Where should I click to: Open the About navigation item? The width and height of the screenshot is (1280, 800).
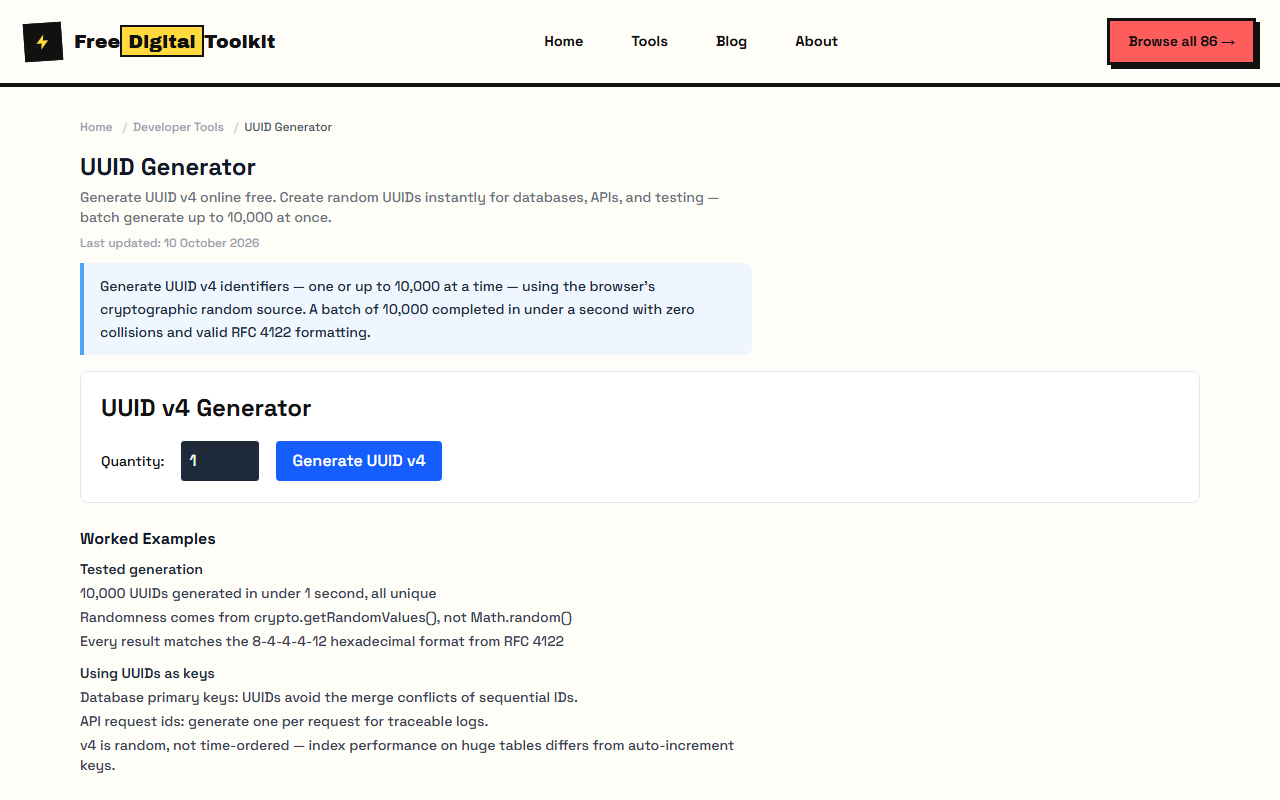coord(816,42)
